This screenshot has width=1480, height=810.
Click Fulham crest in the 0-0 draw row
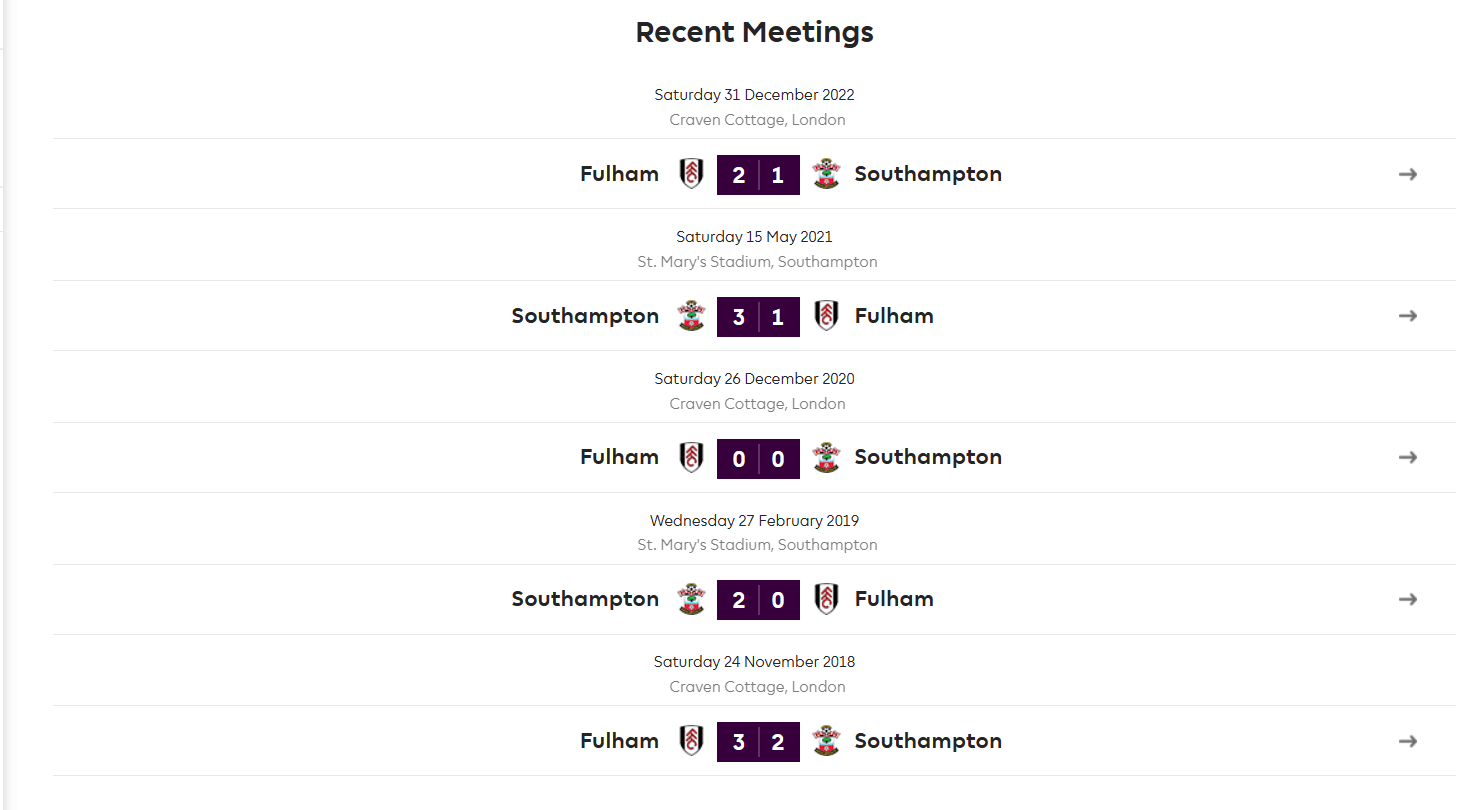(691, 457)
